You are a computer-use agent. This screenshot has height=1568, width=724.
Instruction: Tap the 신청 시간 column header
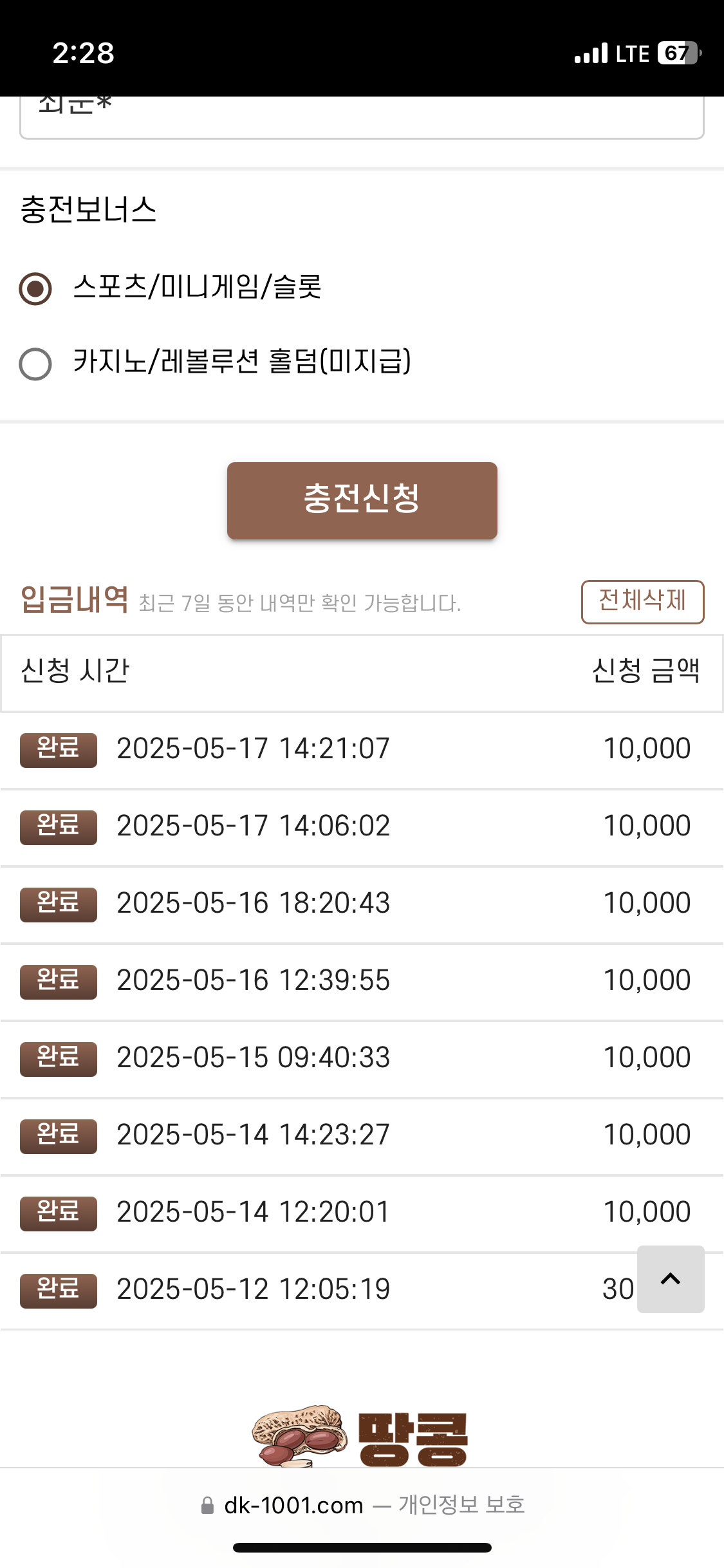pos(75,671)
